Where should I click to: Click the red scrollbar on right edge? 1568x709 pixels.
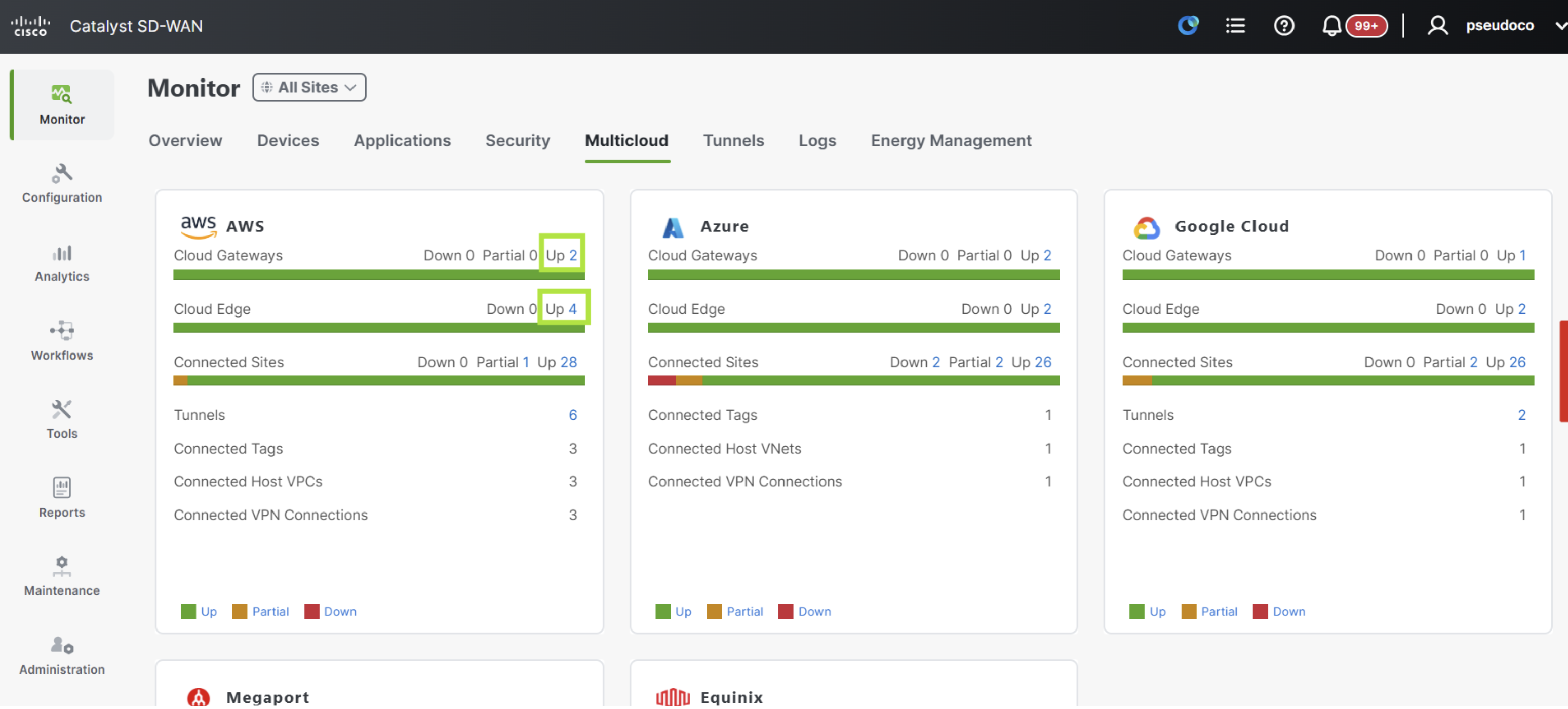[1563, 371]
